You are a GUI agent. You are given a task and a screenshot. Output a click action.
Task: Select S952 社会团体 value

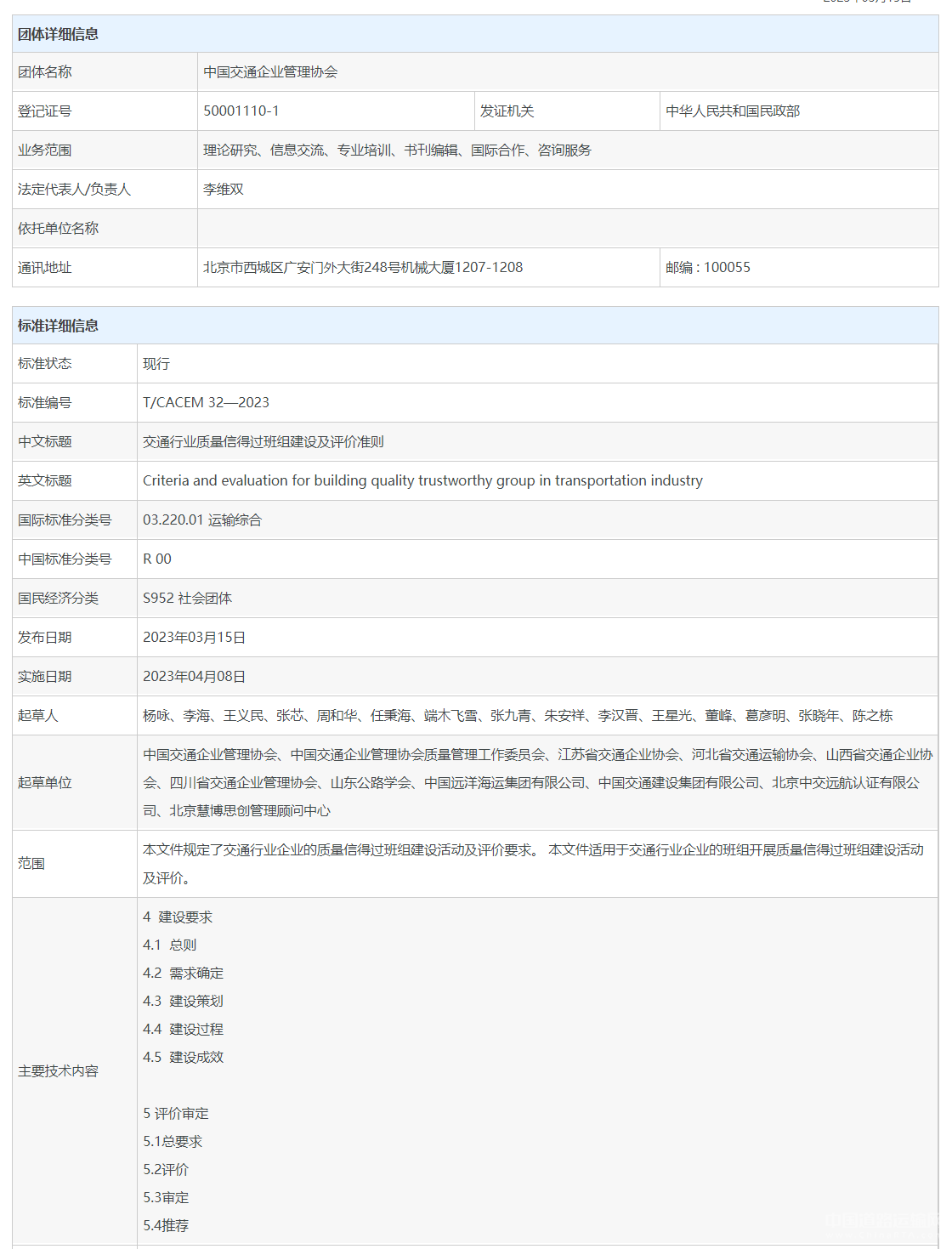(188, 599)
